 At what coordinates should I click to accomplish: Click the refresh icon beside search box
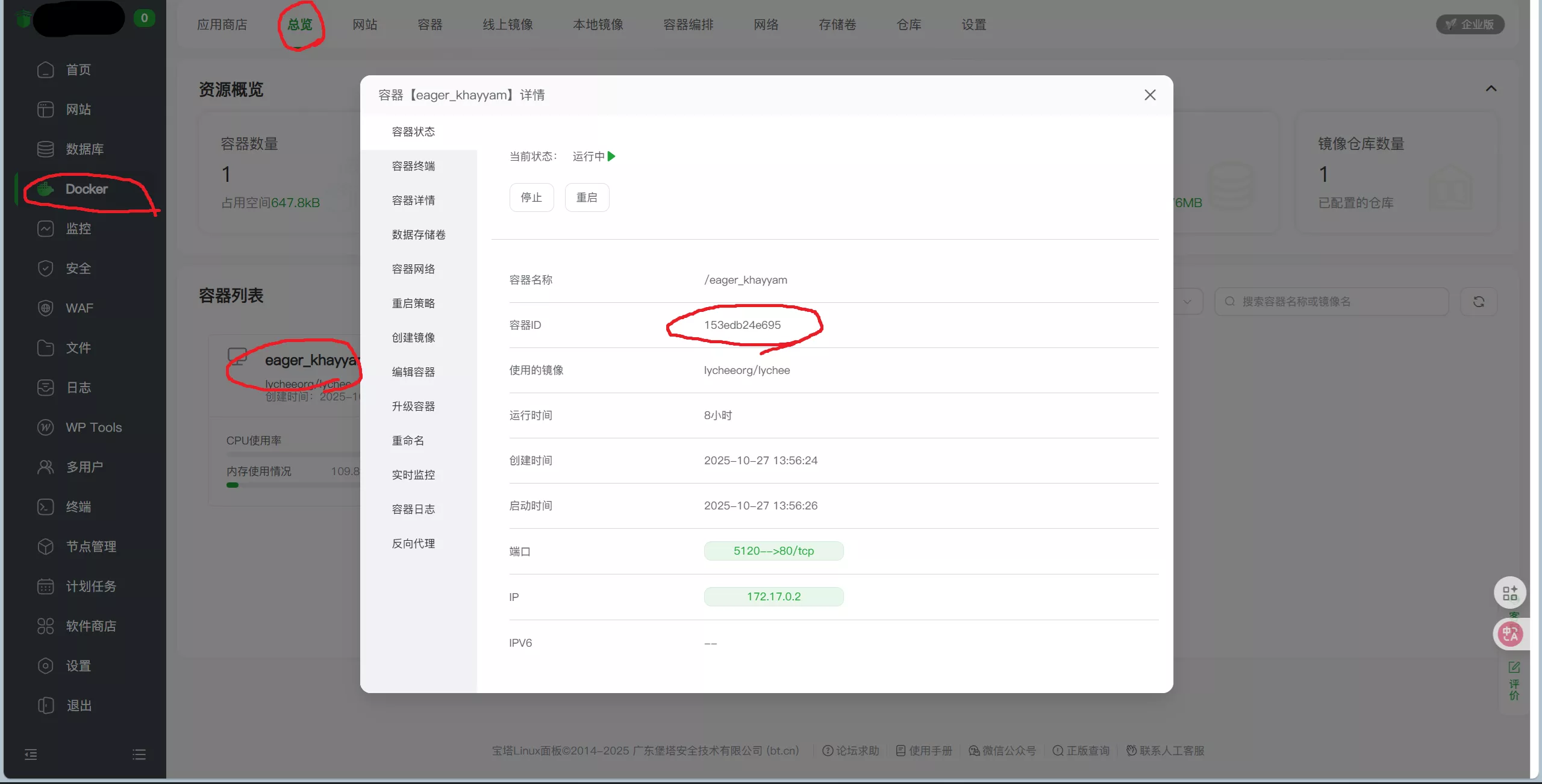[x=1479, y=302]
